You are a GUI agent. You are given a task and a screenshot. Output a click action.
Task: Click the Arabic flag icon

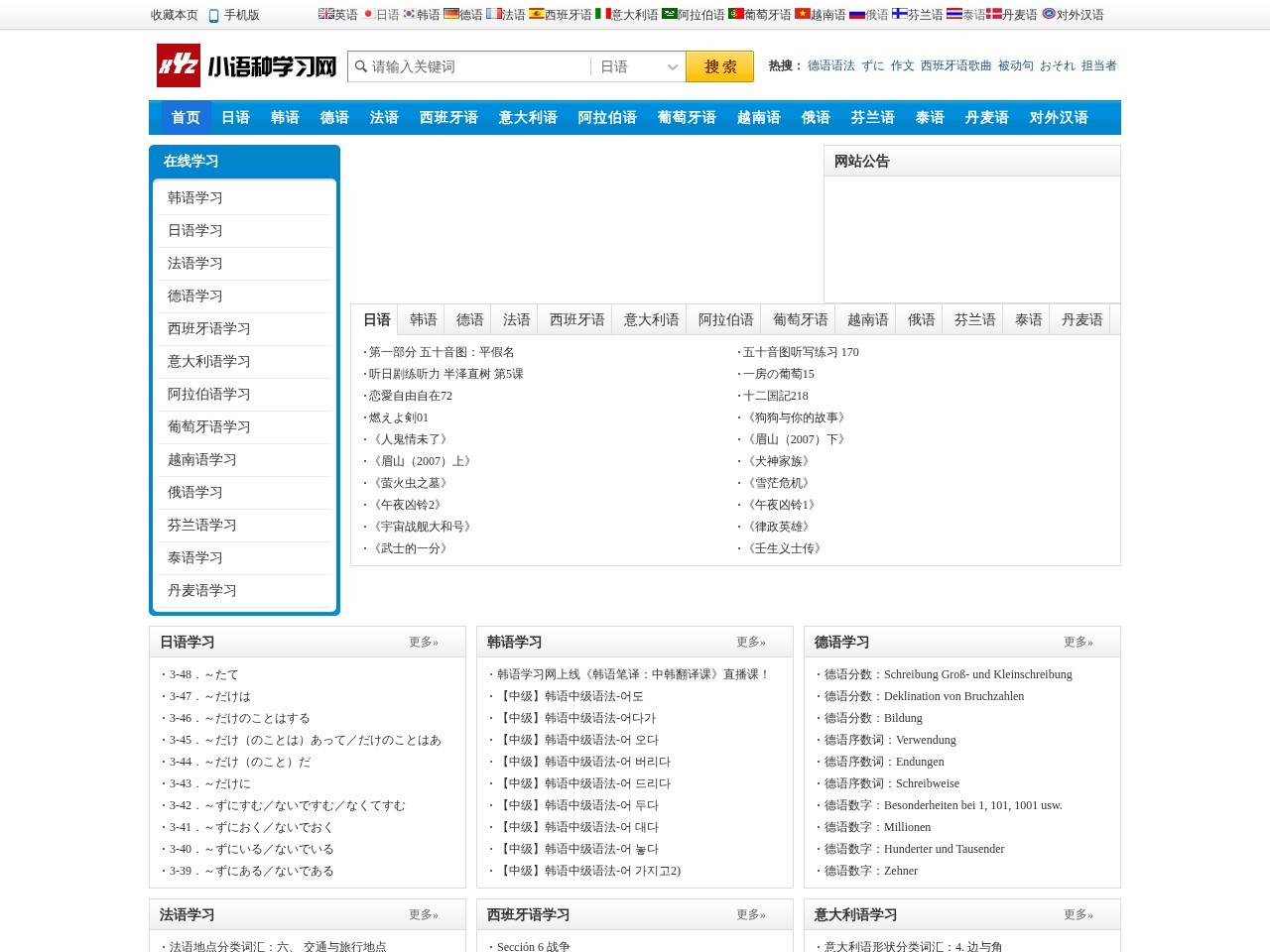670,14
